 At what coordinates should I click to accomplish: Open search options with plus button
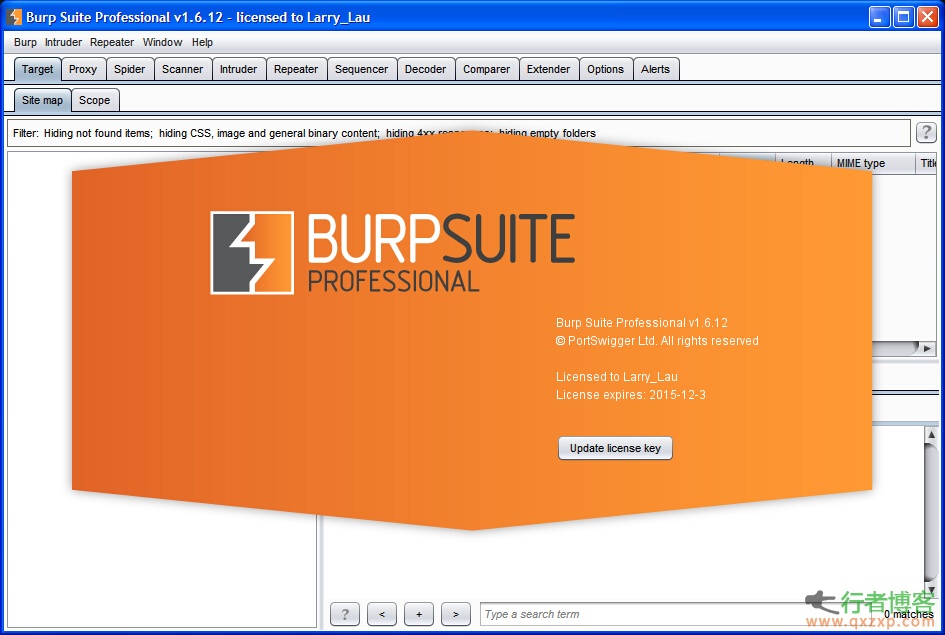pos(419,614)
